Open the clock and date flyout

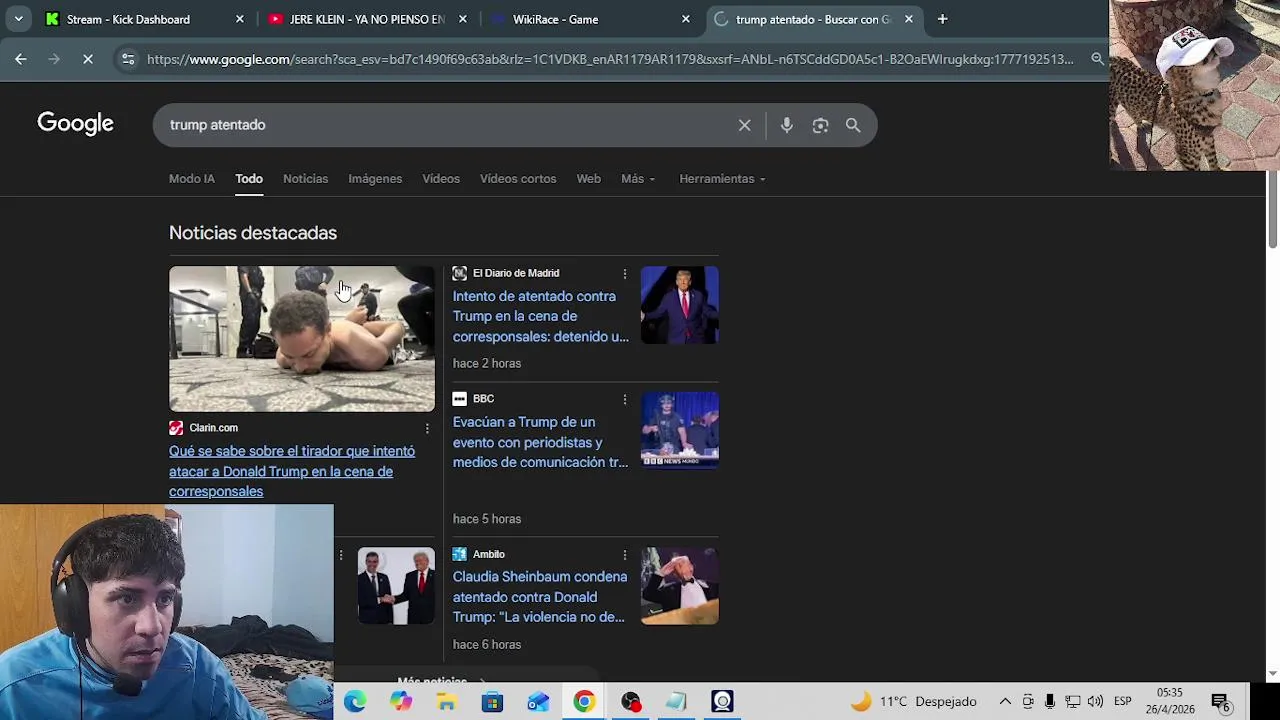(1170, 701)
